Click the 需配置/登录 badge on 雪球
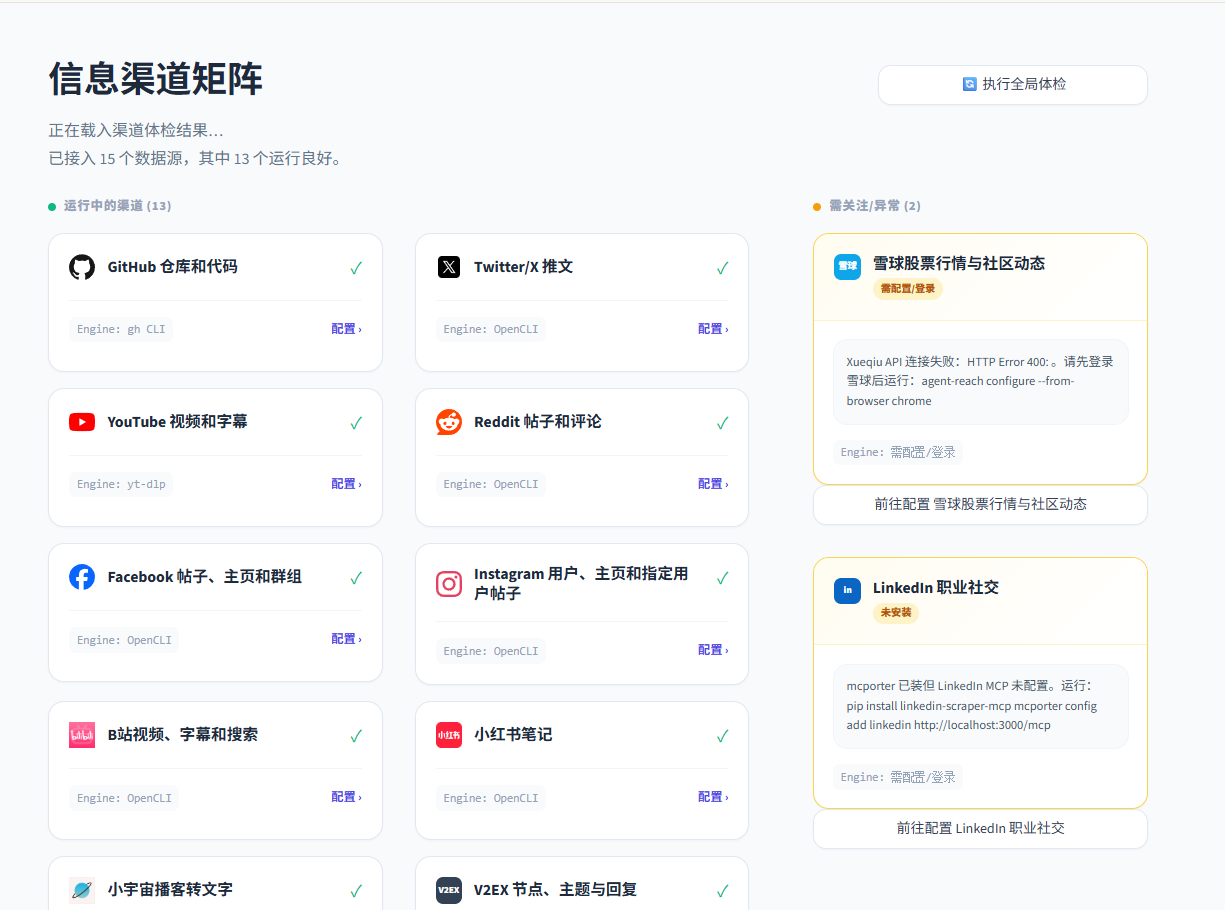Image resolution: width=1225 pixels, height=910 pixels. (908, 289)
